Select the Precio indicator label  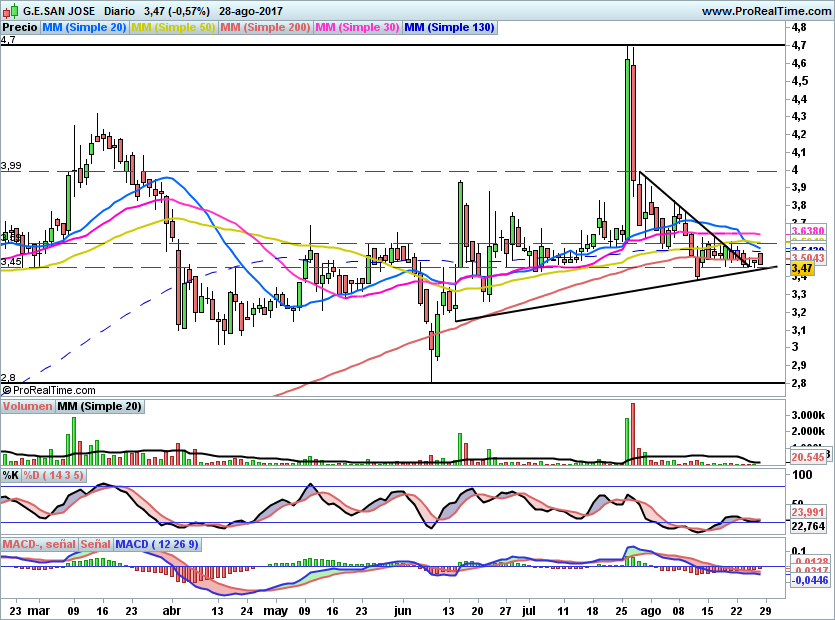pyautogui.click(x=20, y=28)
